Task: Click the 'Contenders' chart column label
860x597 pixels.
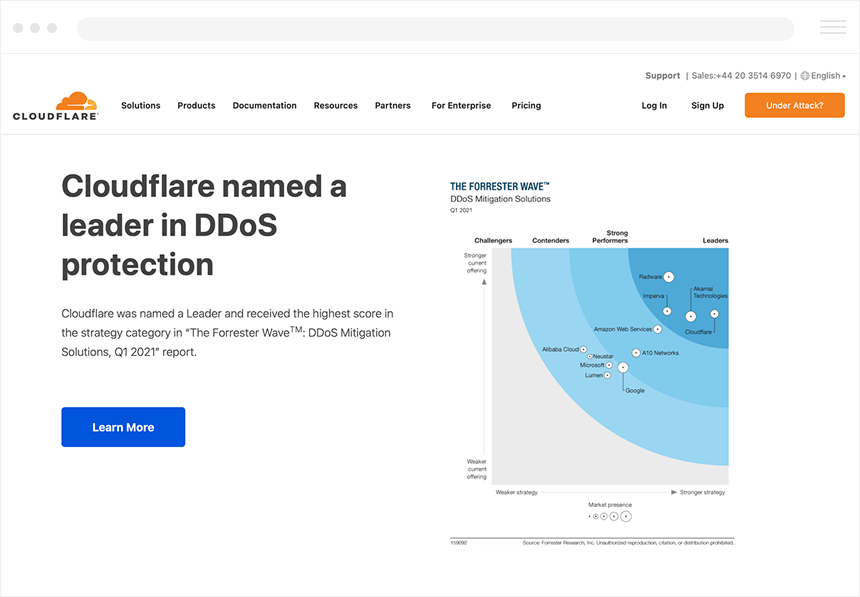Action: pos(551,240)
